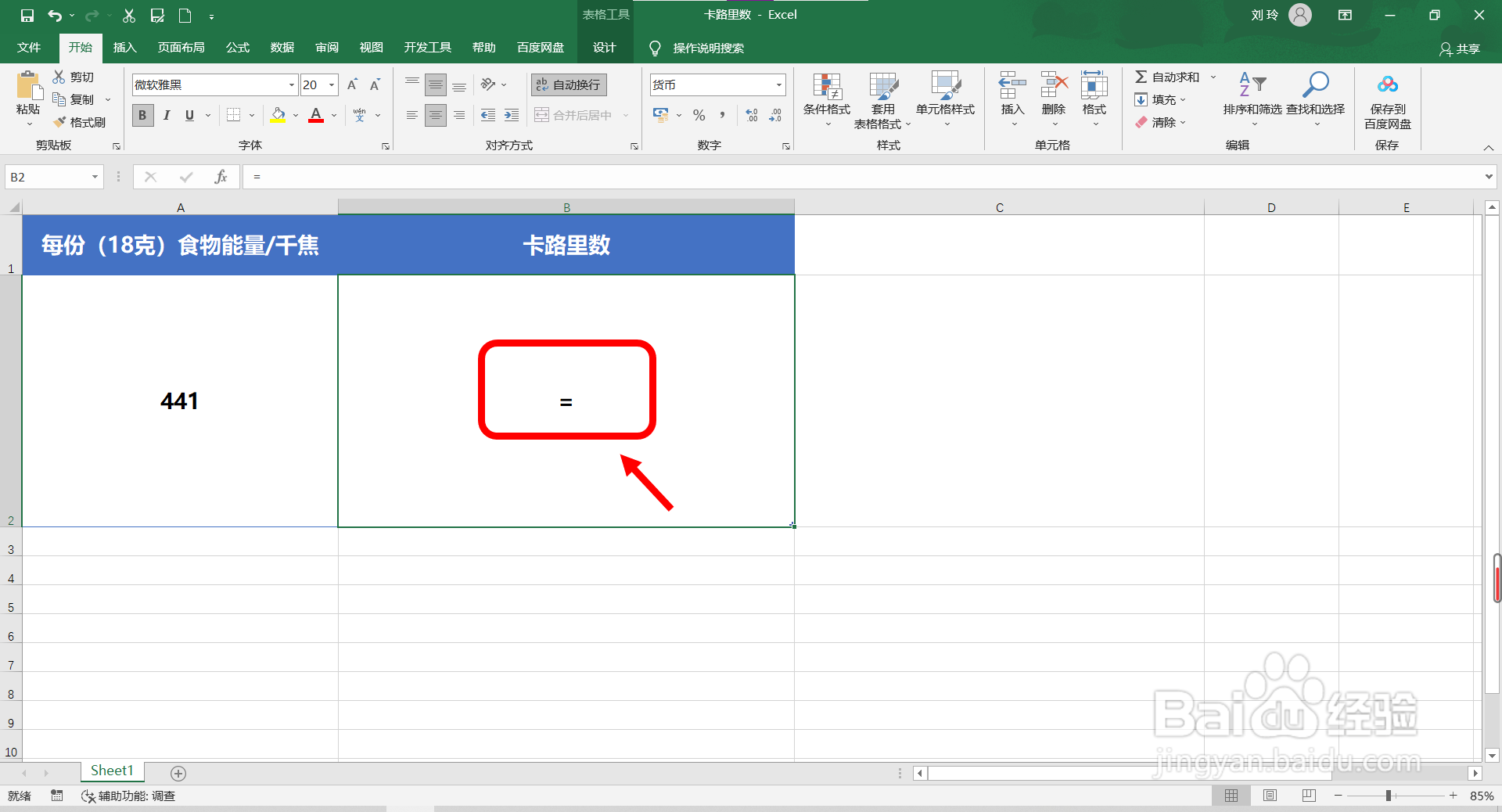Image resolution: width=1502 pixels, height=812 pixels.
Task: Increase decimal places icon
Action: [752, 115]
